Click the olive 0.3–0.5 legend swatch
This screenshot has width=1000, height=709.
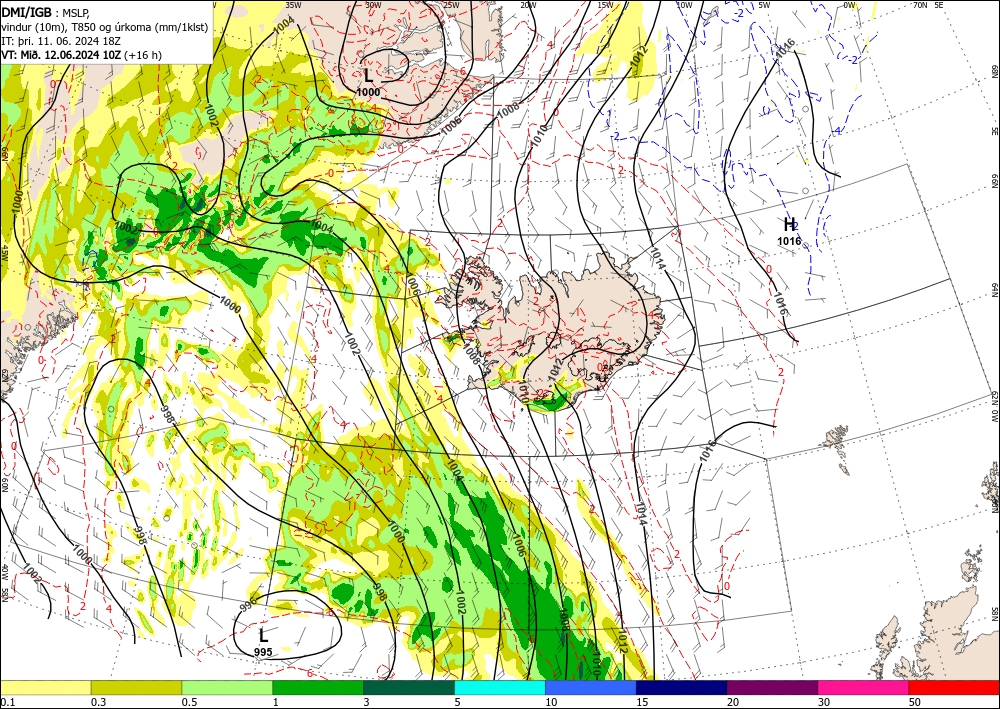pos(136,687)
